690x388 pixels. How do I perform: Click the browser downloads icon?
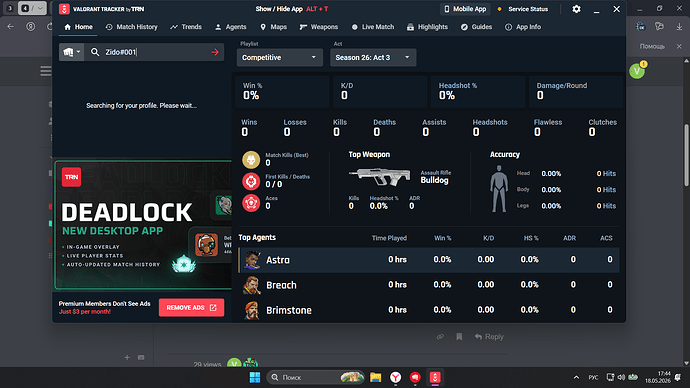[x=679, y=27]
